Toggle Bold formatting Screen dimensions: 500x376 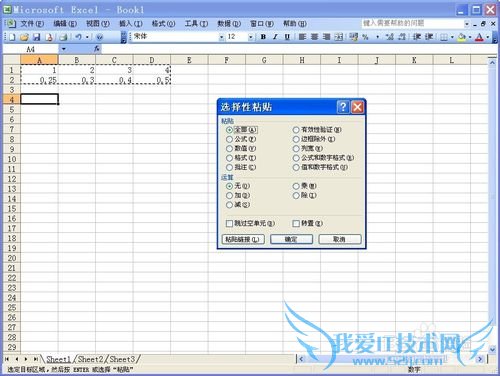263,37
